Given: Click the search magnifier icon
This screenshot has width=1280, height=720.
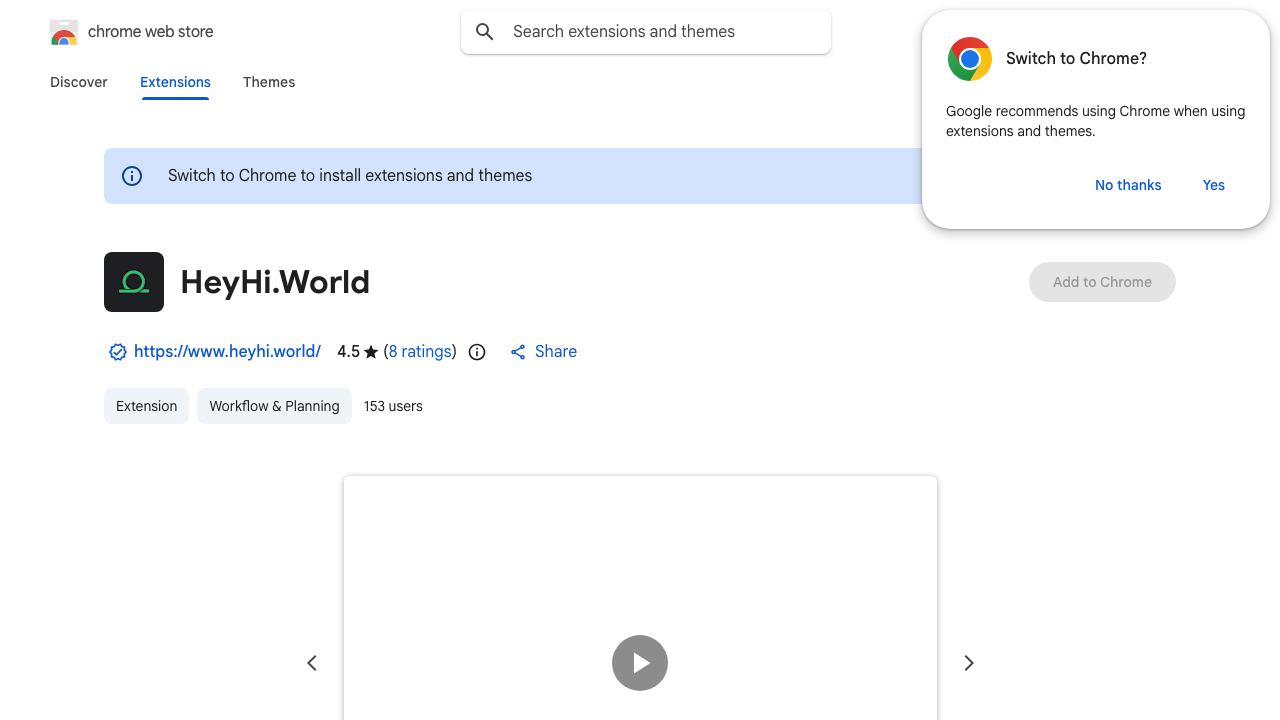Looking at the screenshot, I should 485,32.
